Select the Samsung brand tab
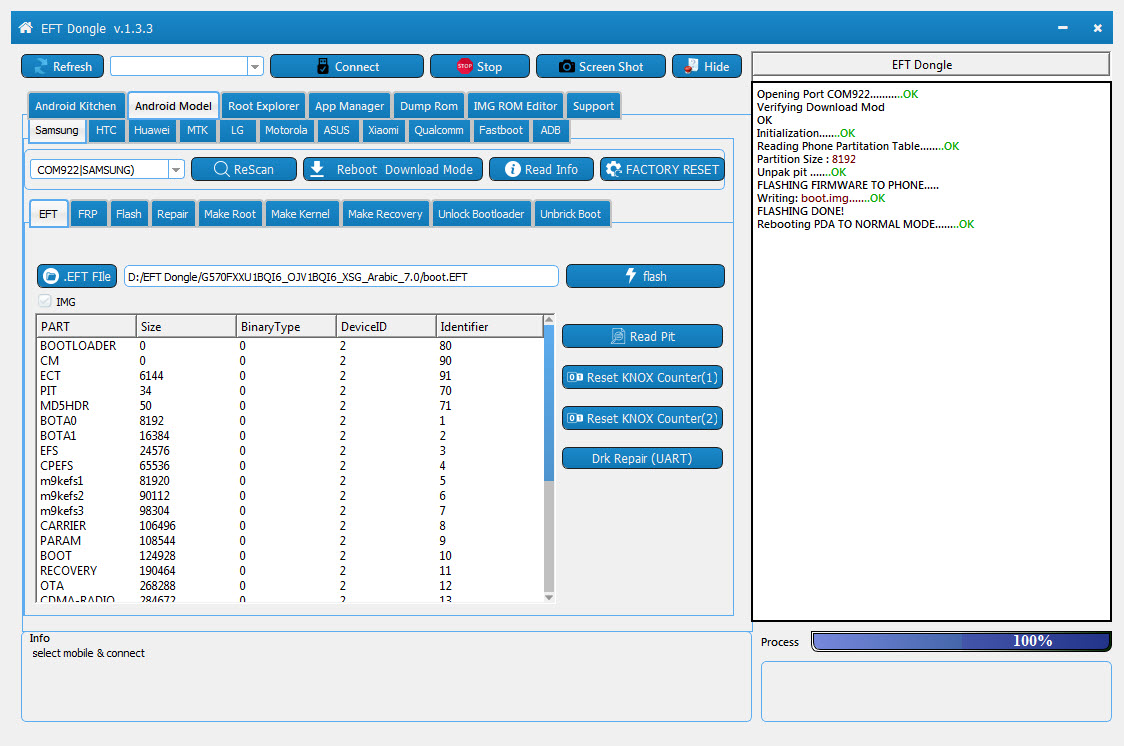Screen dimensions: 1124x746 [57, 130]
